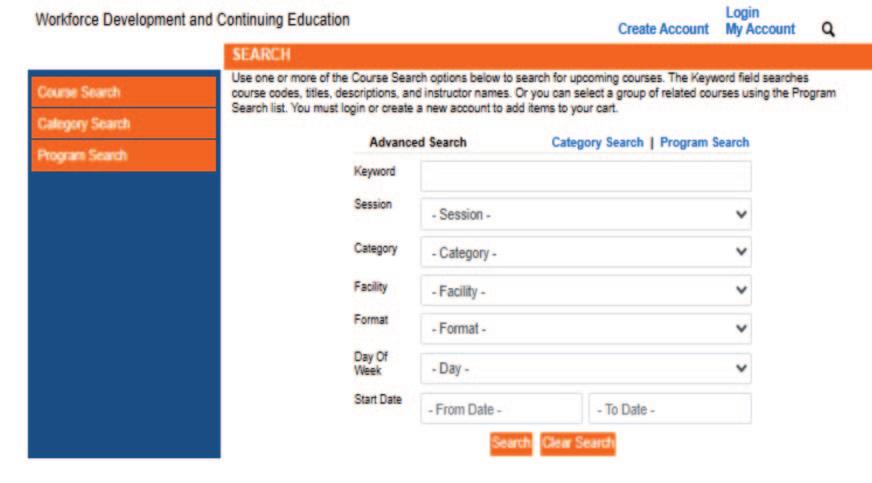Click the magnifying glass search icon
This screenshot has width=872, height=483.
coord(828,30)
